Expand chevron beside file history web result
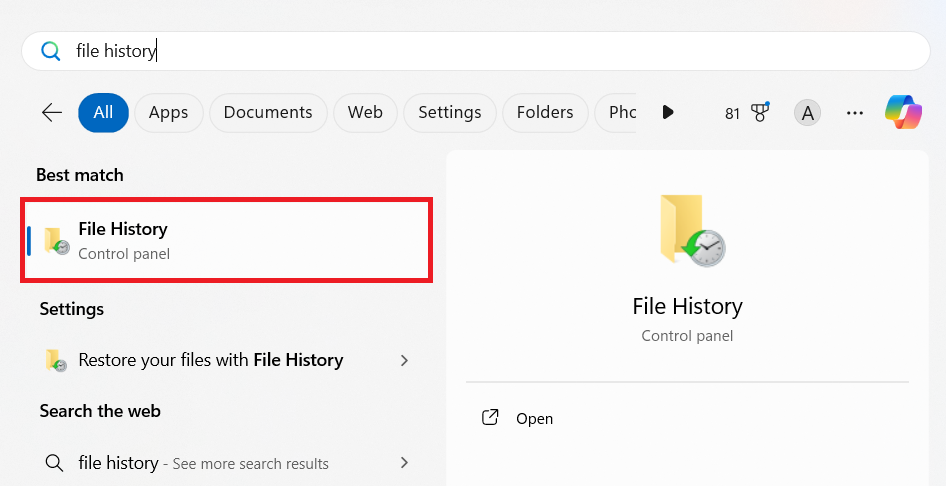The width and height of the screenshot is (946, 486). coord(404,463)
